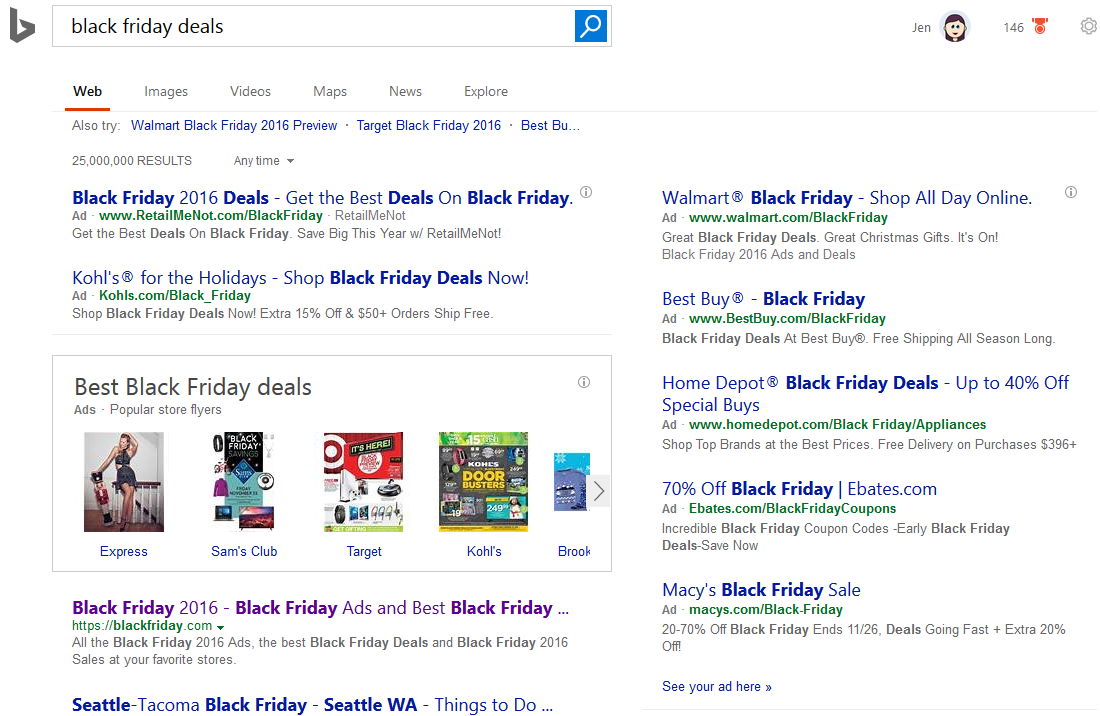This screenshot has width=1100, height=716.
Task: Expand the Any time filter dropdown
Action: (264, 161)
